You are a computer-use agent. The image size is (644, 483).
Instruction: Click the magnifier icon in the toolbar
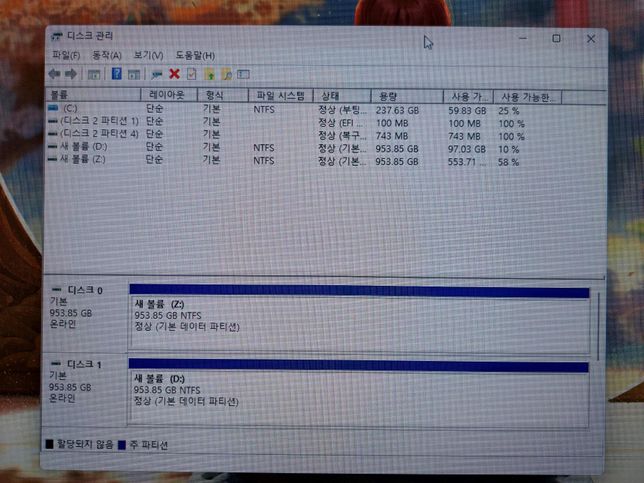[x=226, y=74]
